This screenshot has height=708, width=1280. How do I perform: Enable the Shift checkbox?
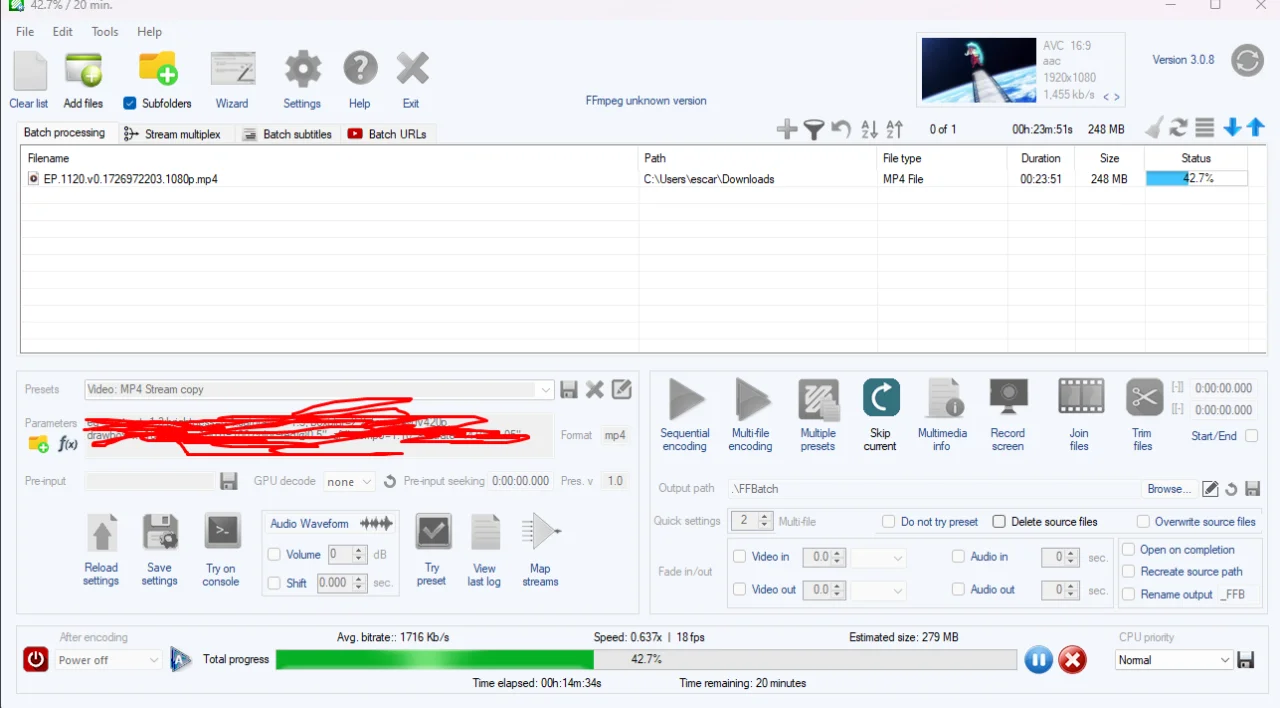(x=274, y=583)
